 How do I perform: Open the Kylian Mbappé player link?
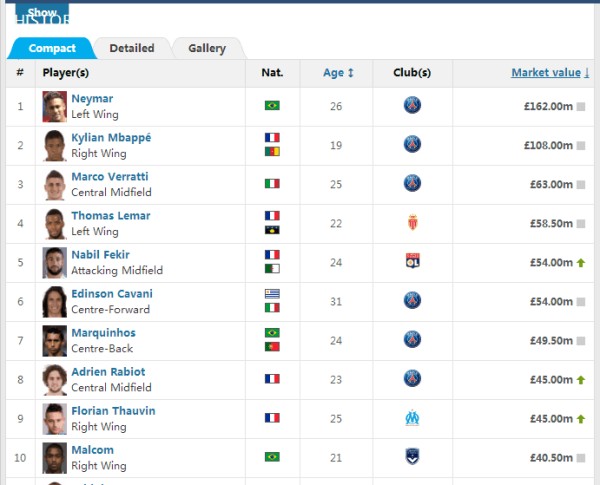click(x=111, y=138)
